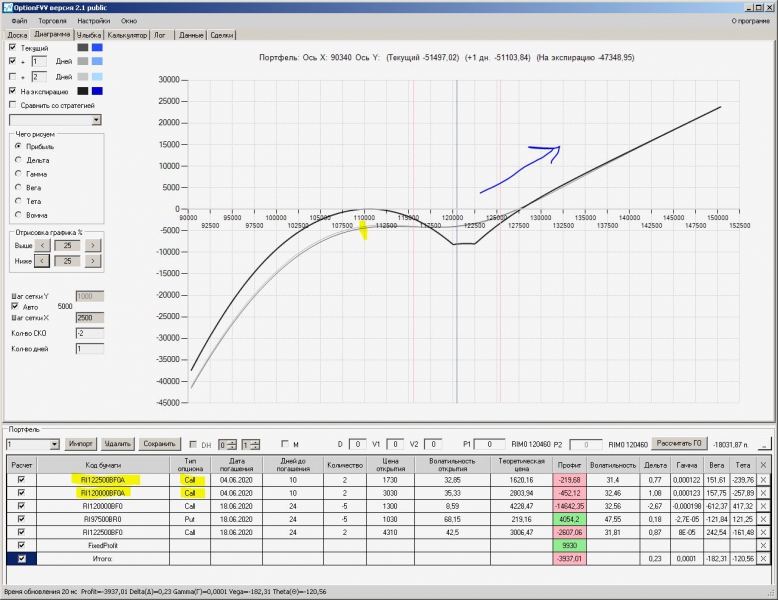The image size is (778, 600).
Task: Click the Импорт button
Action: point(81,444)
